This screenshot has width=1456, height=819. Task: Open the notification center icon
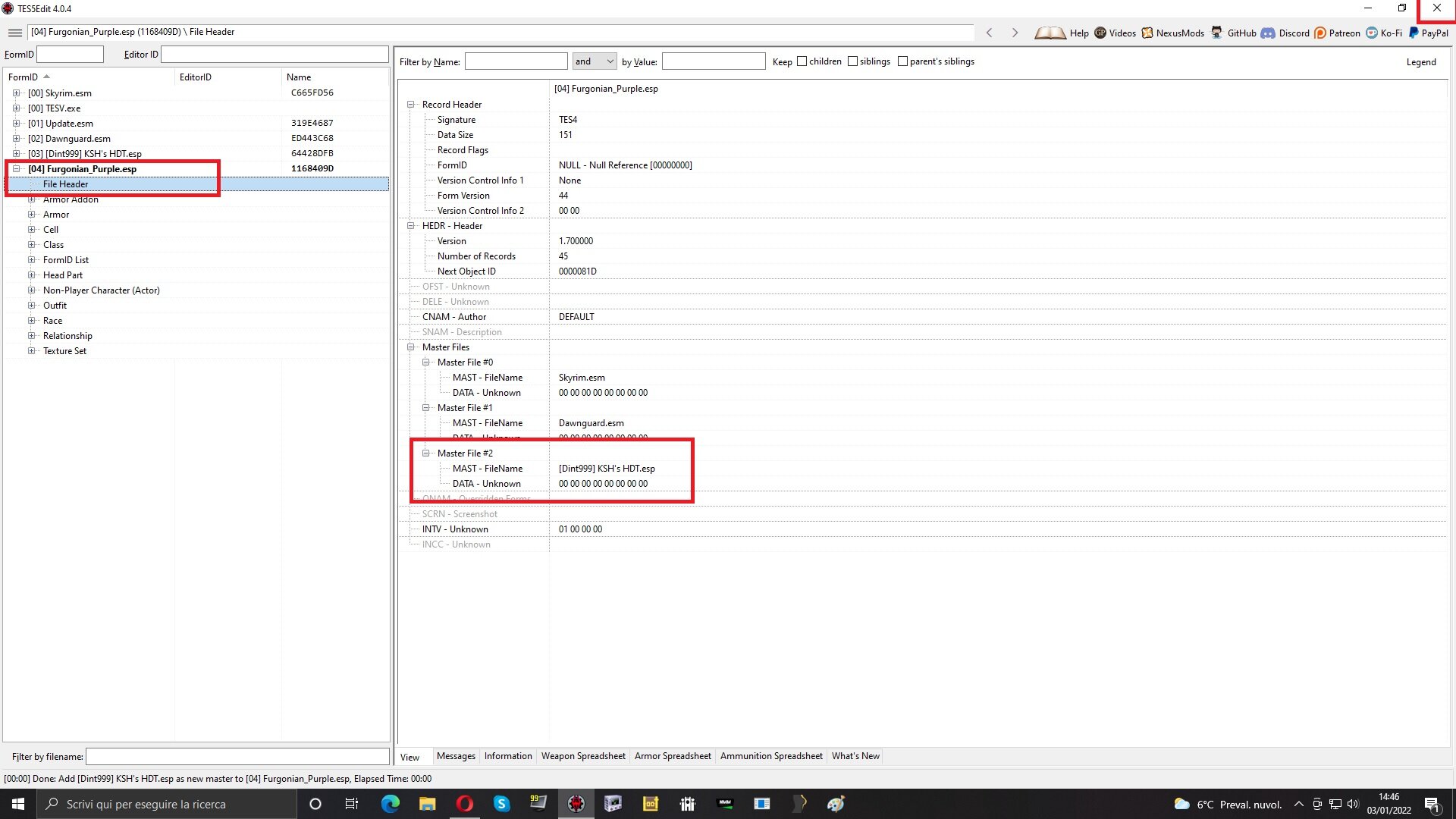click(x=1432, y=804)
